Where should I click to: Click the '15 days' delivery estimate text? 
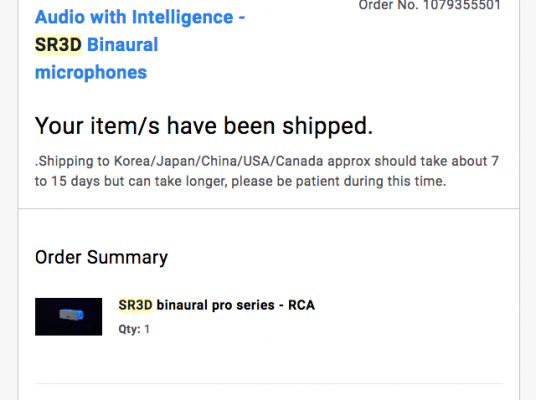[x=76, y=181]
